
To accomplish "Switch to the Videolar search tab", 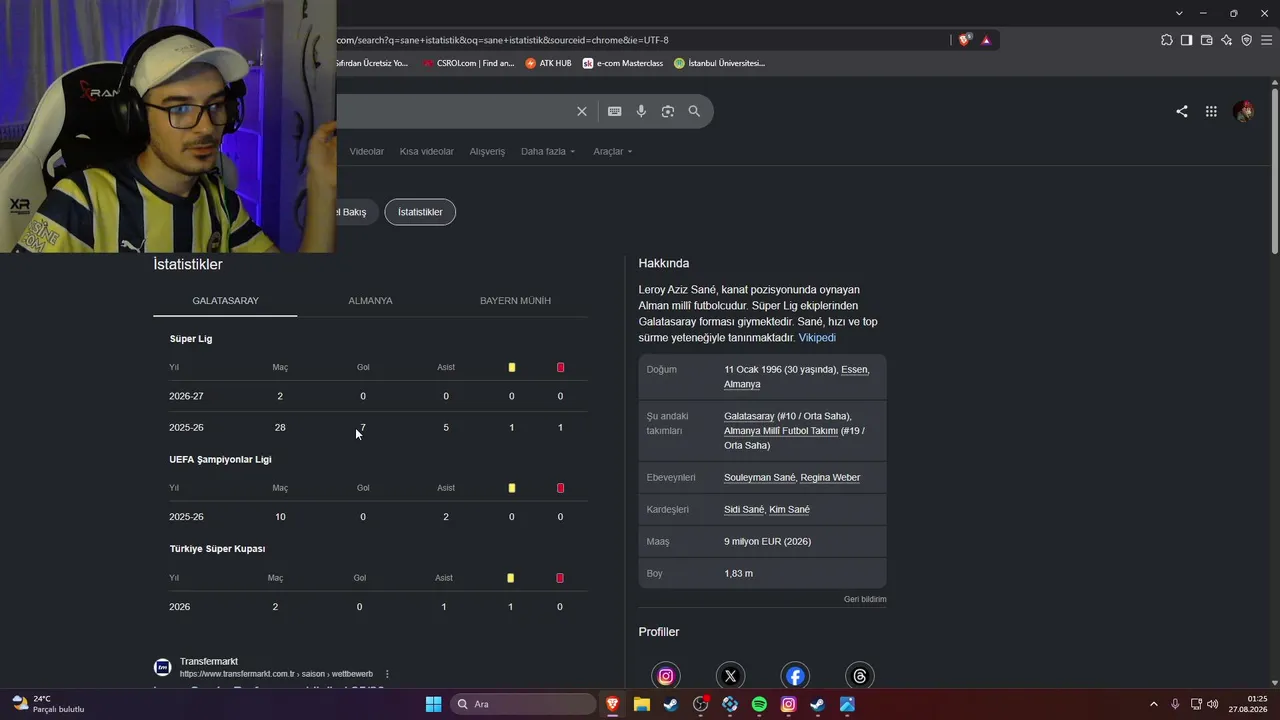I will coord(366,152).
